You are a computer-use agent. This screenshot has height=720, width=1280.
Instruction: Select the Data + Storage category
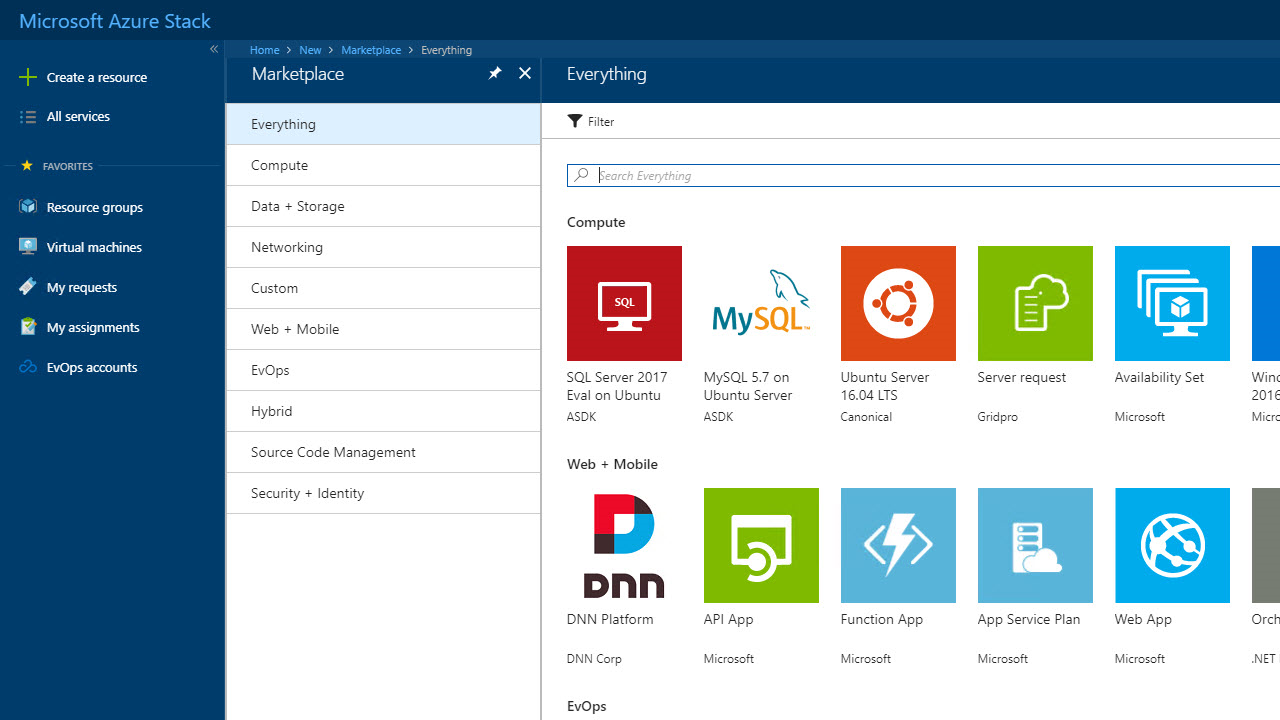(x=383, y=206)
